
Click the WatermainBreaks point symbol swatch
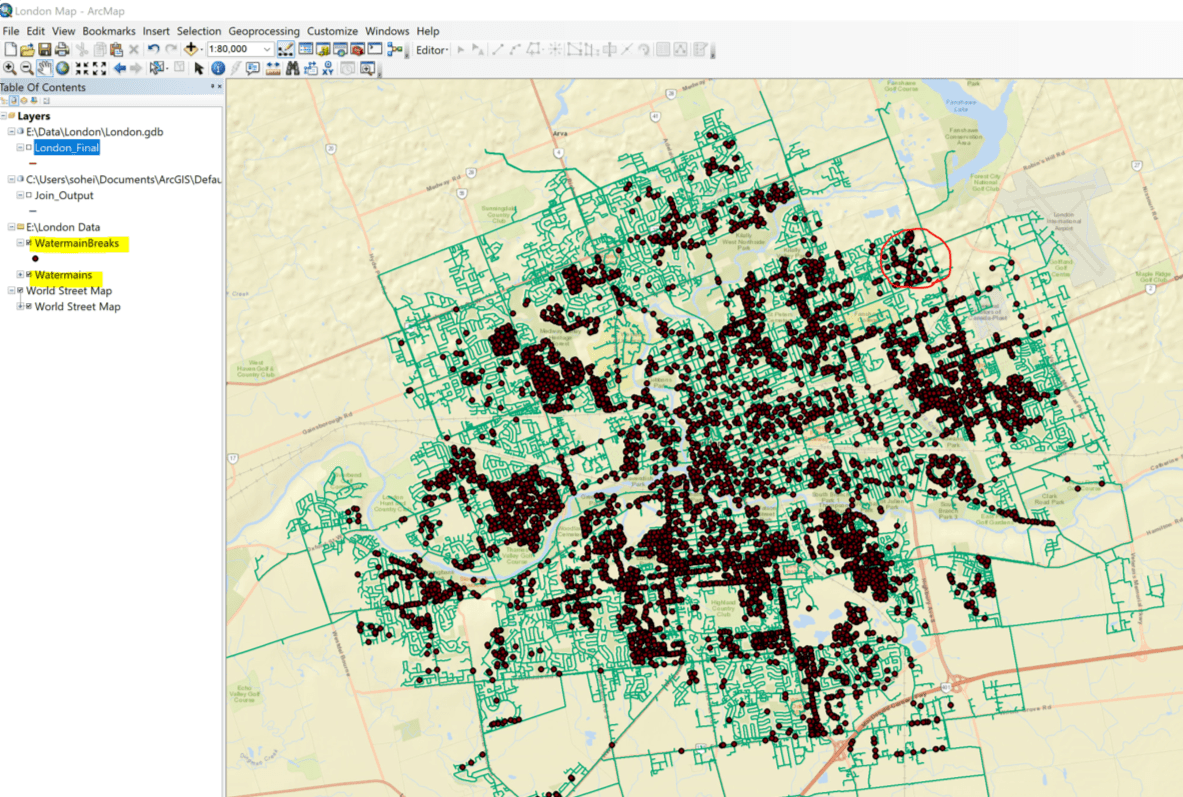click(35, 259)
